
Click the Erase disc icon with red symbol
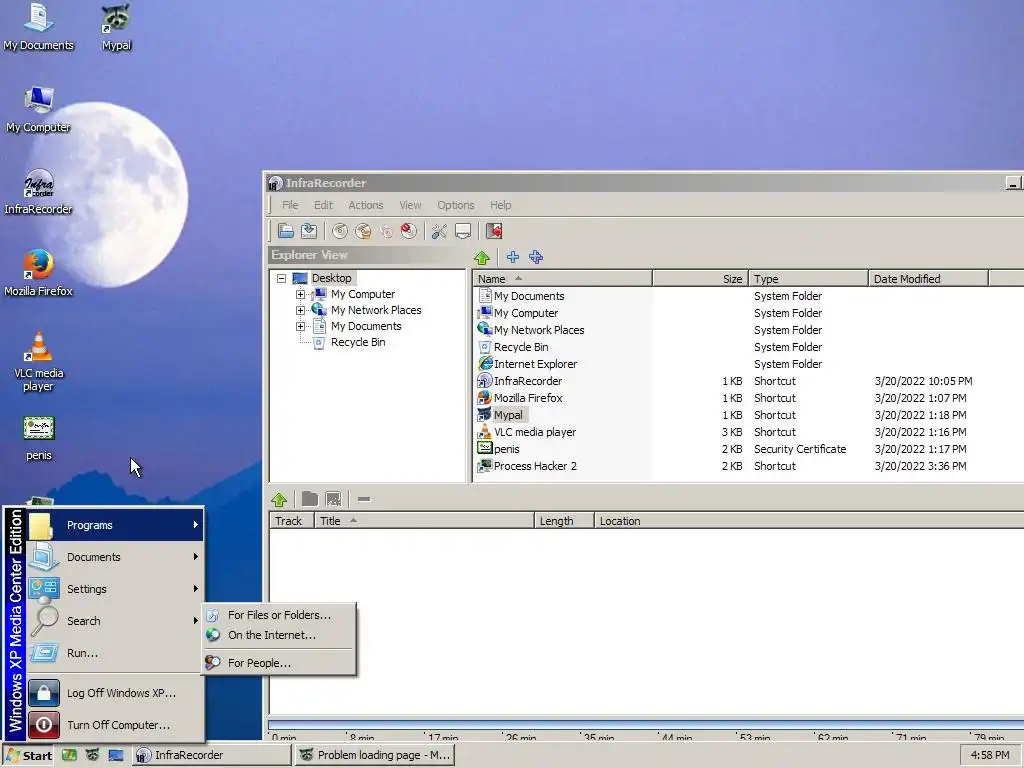(409, 231)
